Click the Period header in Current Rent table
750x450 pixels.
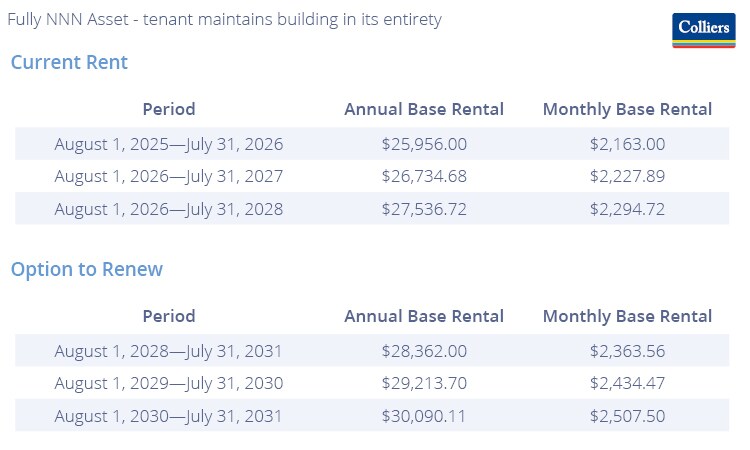click(169, 109)
